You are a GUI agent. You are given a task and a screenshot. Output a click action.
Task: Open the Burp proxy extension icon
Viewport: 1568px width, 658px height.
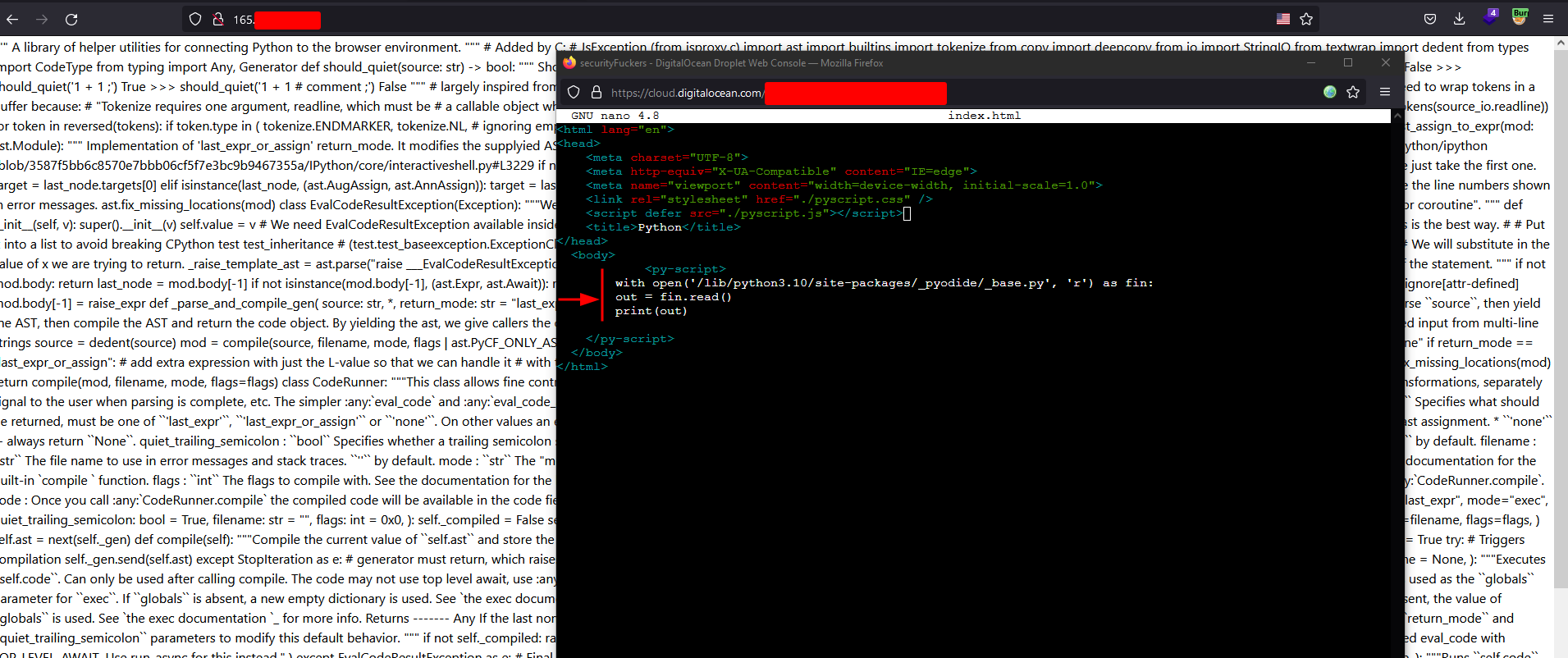(1520, 17)
